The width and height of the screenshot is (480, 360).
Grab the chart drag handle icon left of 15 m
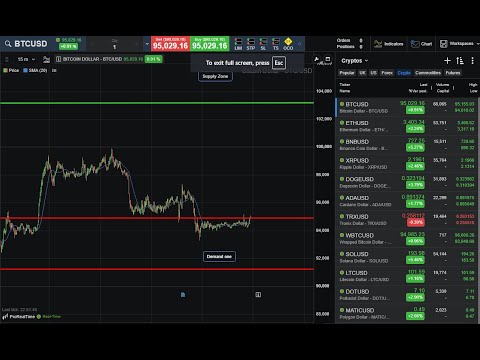pos(6,59)
